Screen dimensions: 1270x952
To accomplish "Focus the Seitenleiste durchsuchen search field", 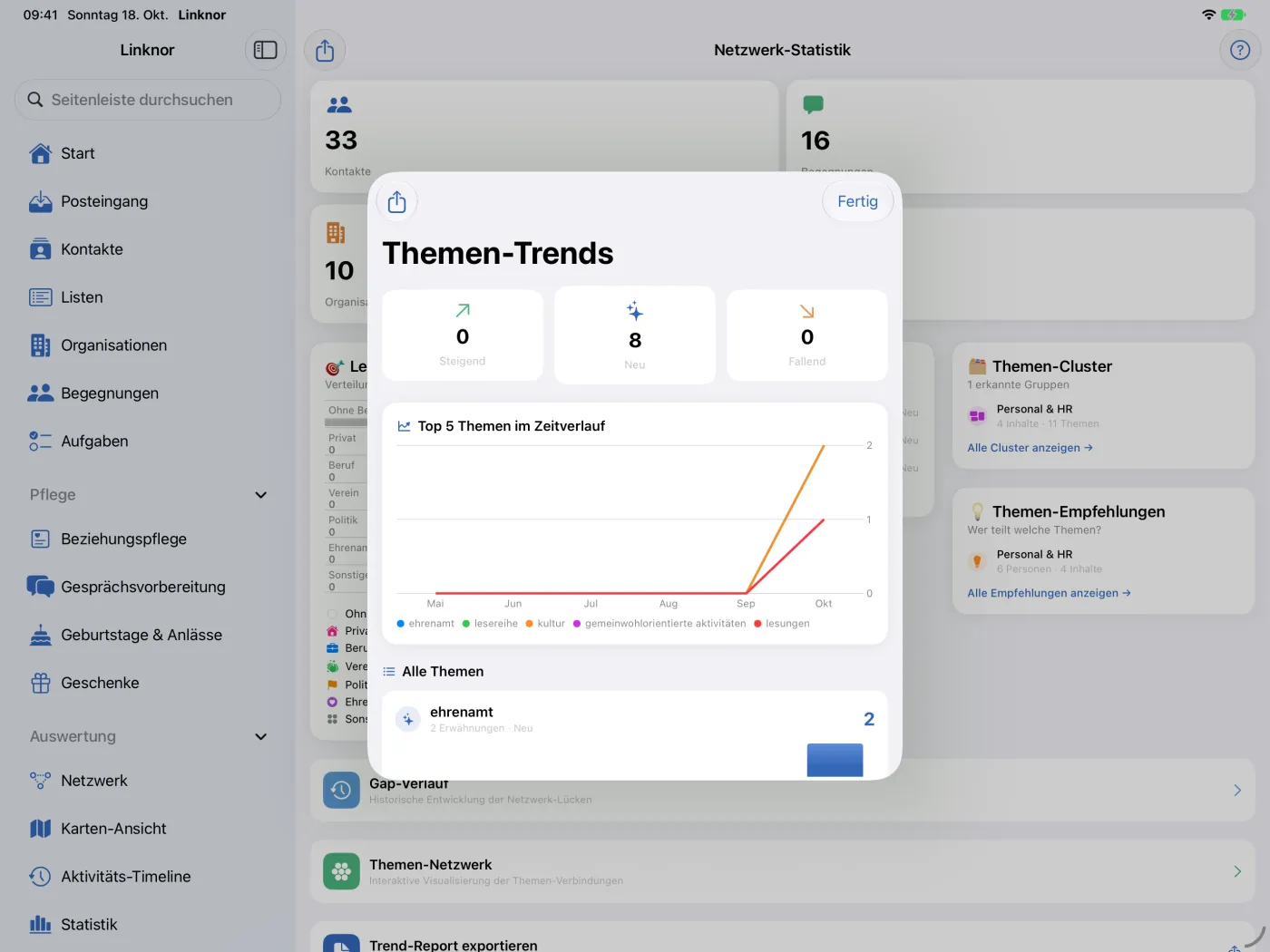I will 148,100.
